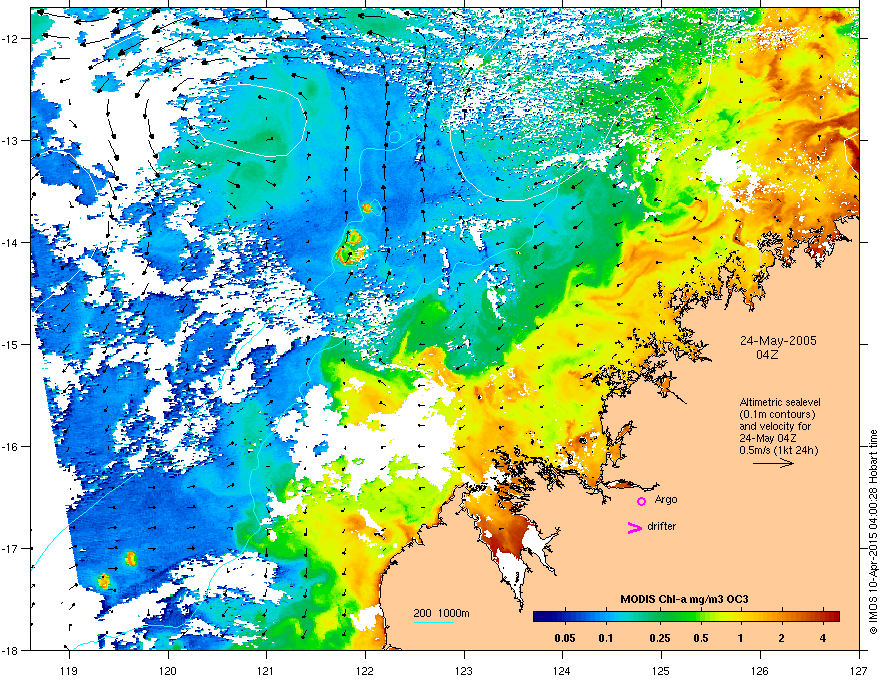Click the longitude axis label "119"
This screenshot has height=680, width=880.
pyautogui.click(x=69, y=670)
